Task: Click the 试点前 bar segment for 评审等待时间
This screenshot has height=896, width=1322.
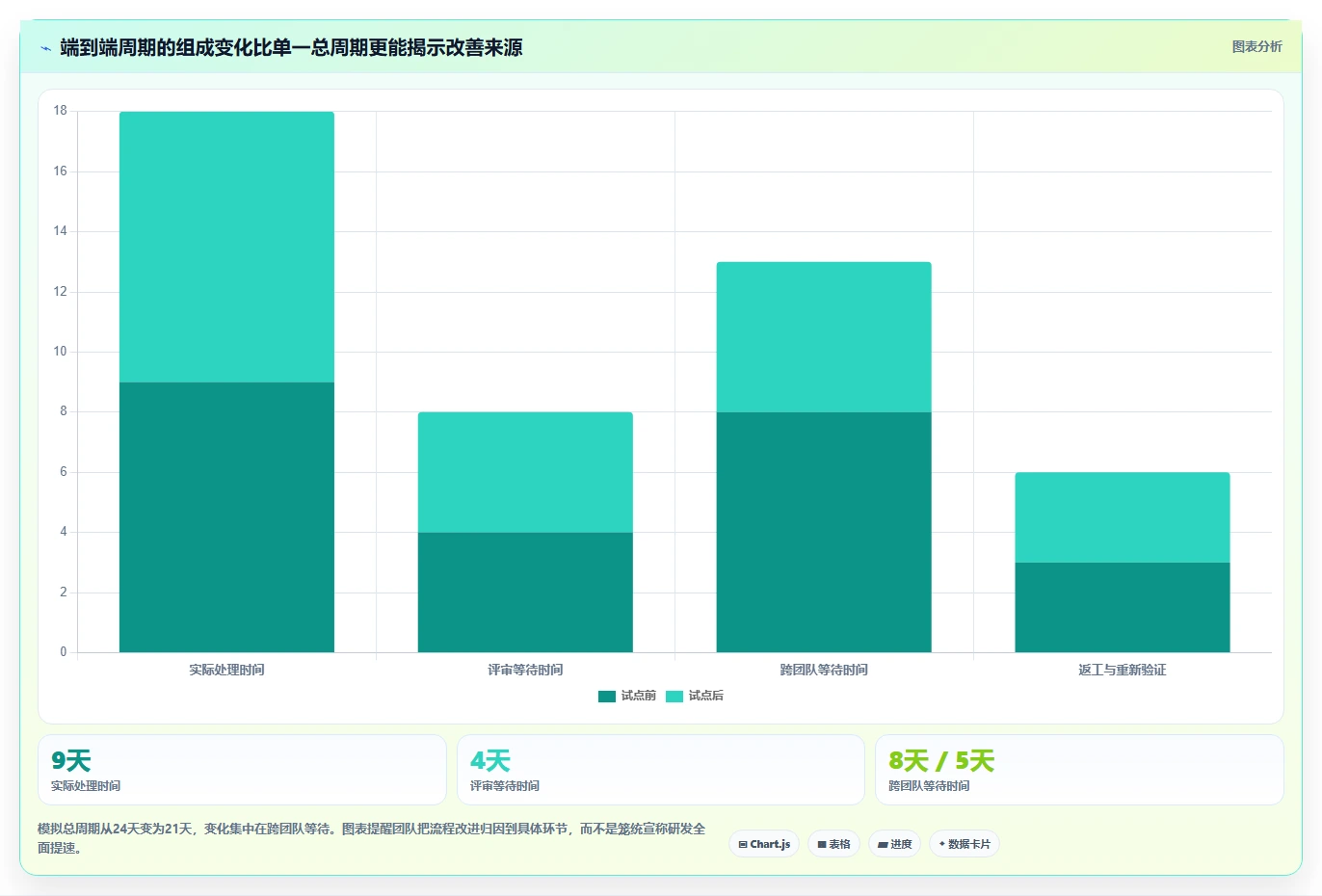Action: pos(525,593)
